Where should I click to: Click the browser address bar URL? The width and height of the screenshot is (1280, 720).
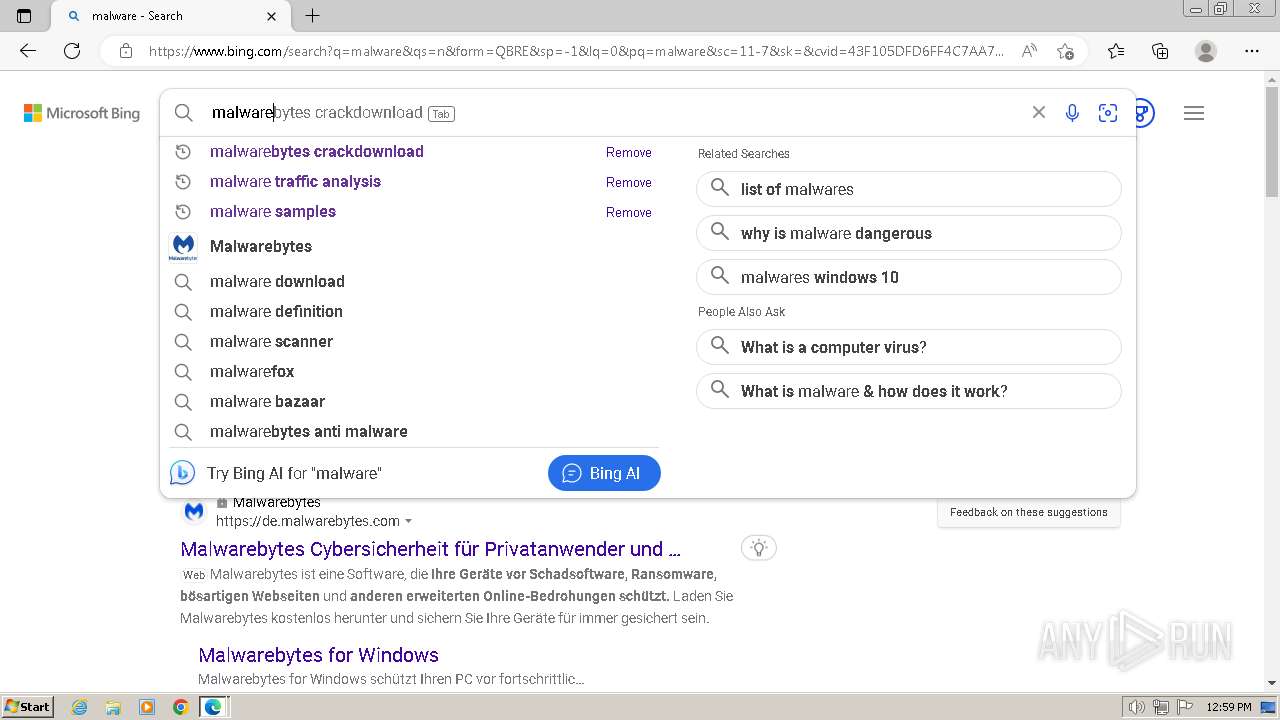pyautogui.click(x=576, y=51)
